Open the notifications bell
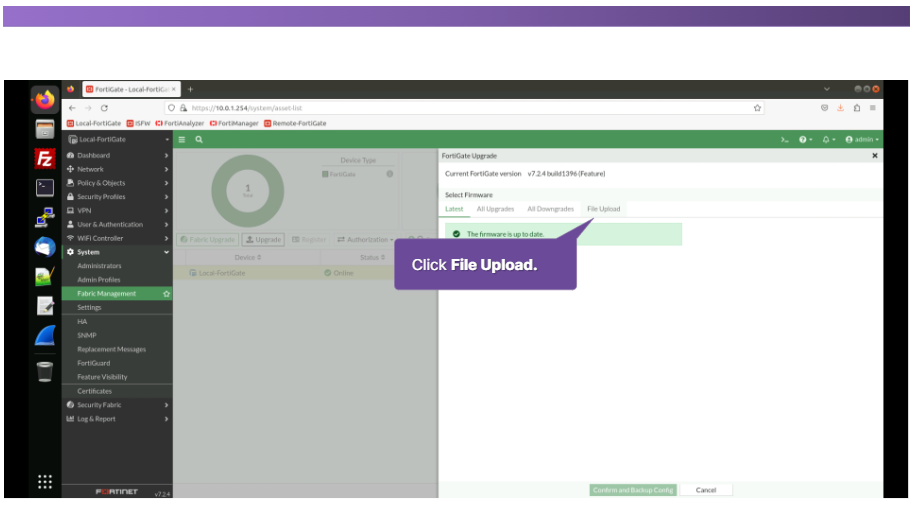 (828, 140)
